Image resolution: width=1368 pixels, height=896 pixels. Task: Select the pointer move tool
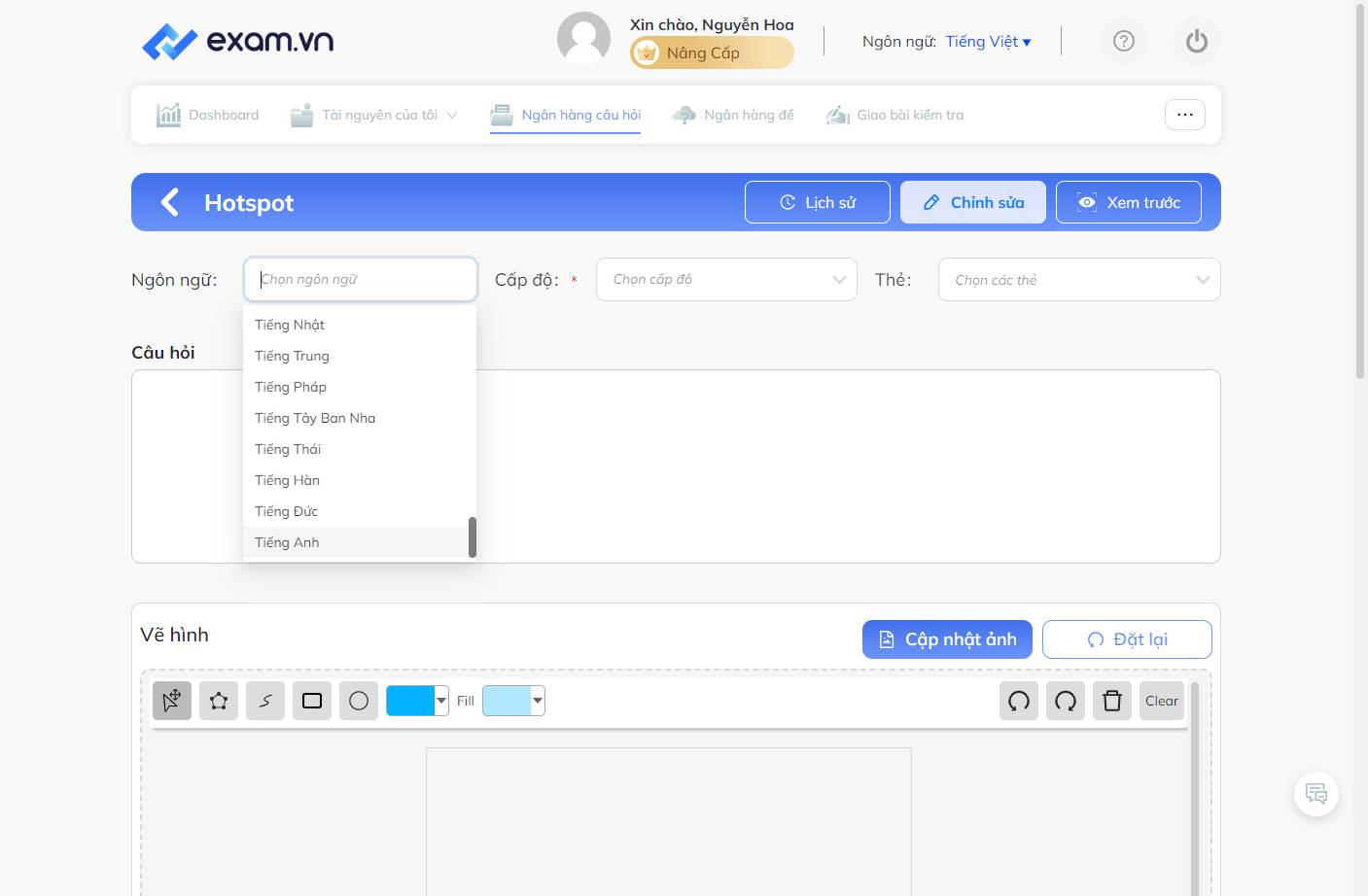click(172, 701)
